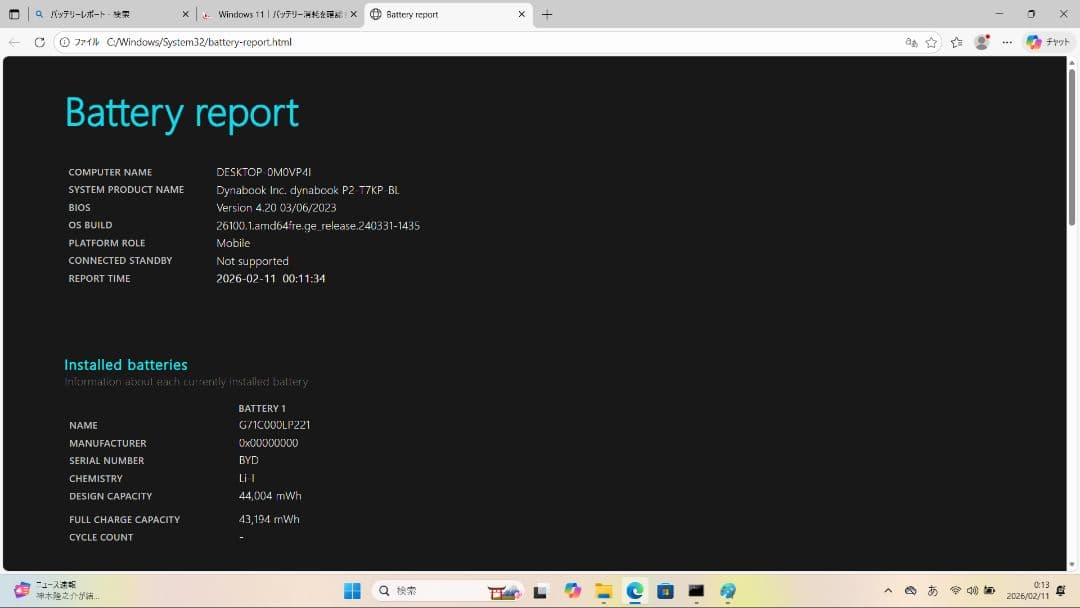Expand hidden icons in the system tray
Image resolution: width=1080 pixels, height=608 pixels.
[888, 590]
